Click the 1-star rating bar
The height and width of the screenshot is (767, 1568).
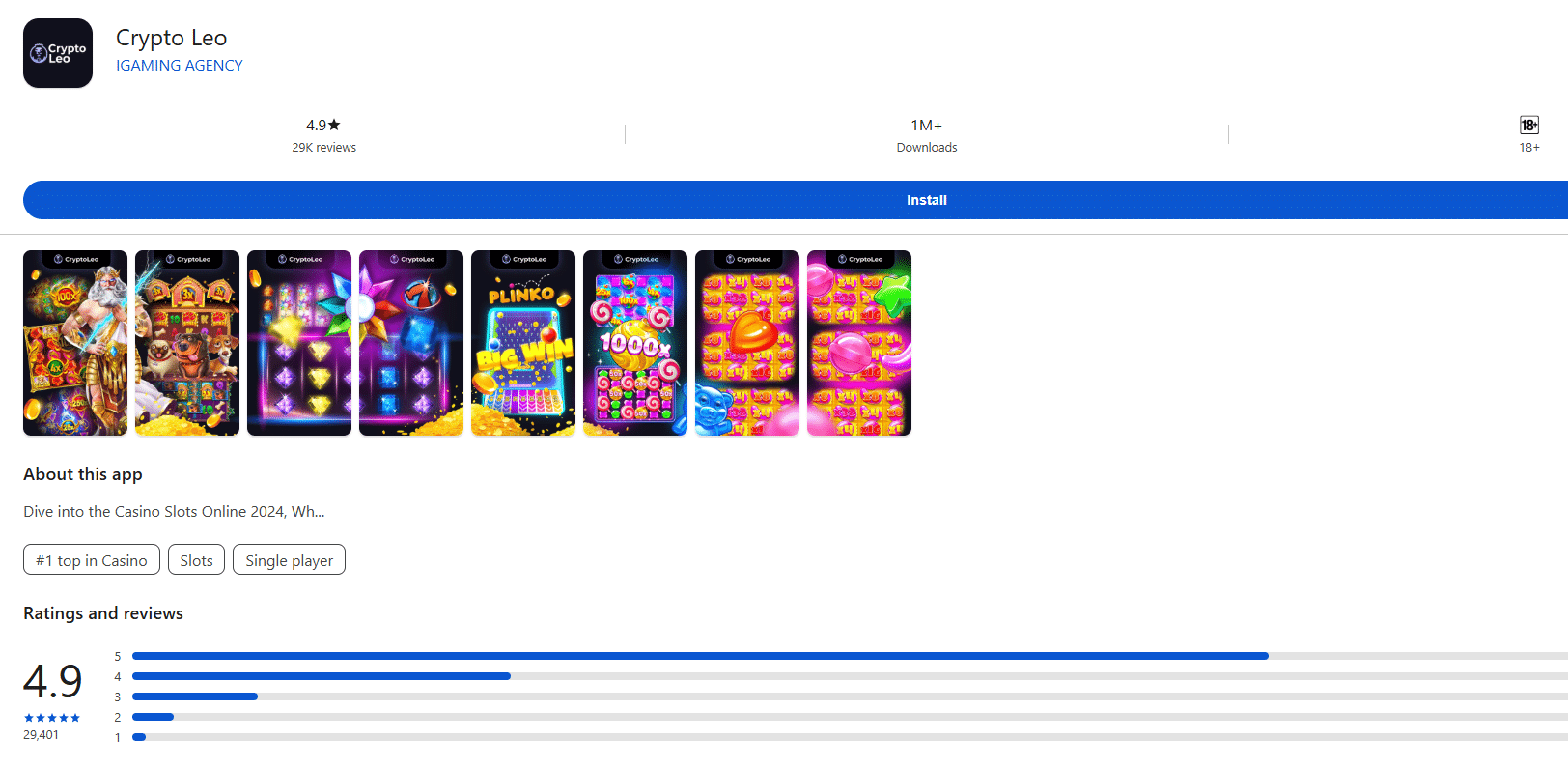[x=850, y=737]
